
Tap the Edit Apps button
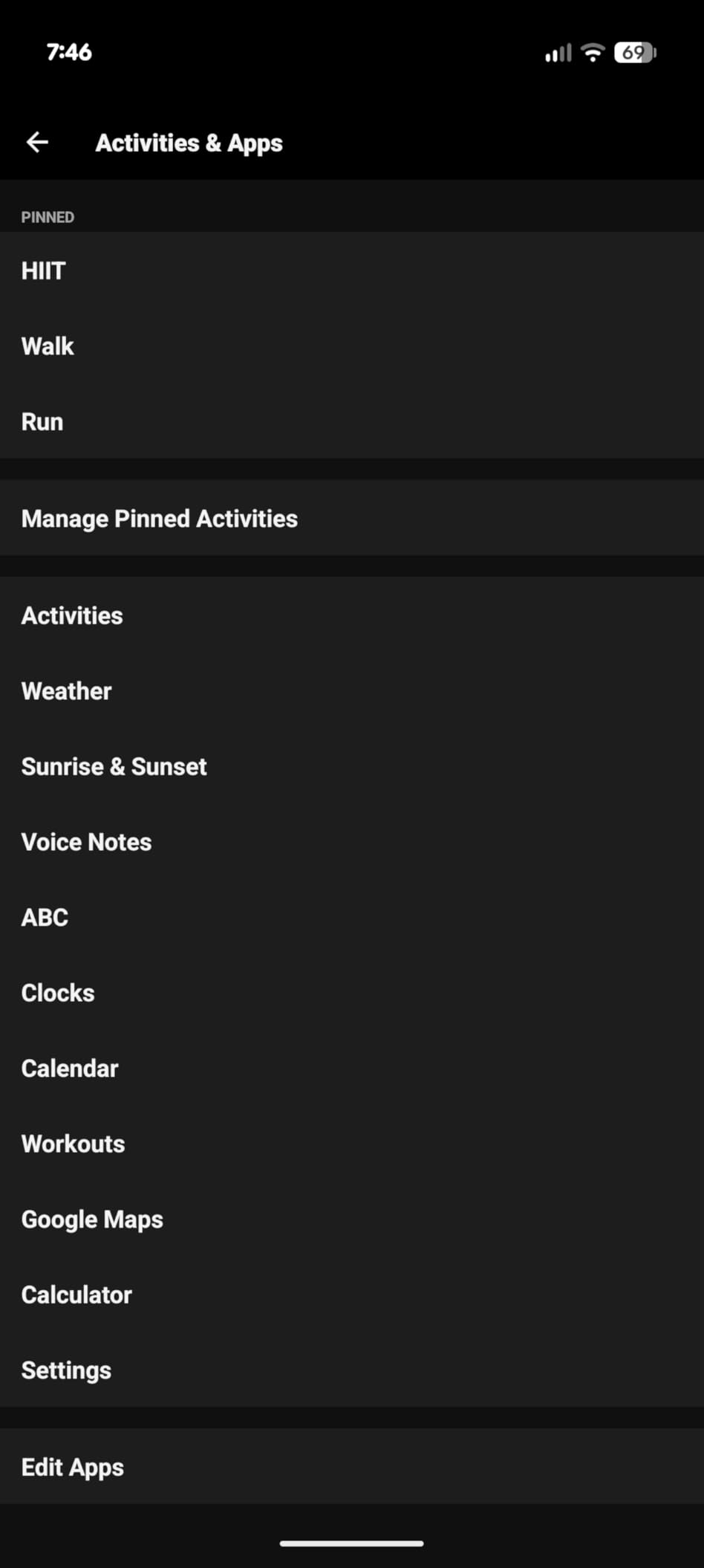352,1466
